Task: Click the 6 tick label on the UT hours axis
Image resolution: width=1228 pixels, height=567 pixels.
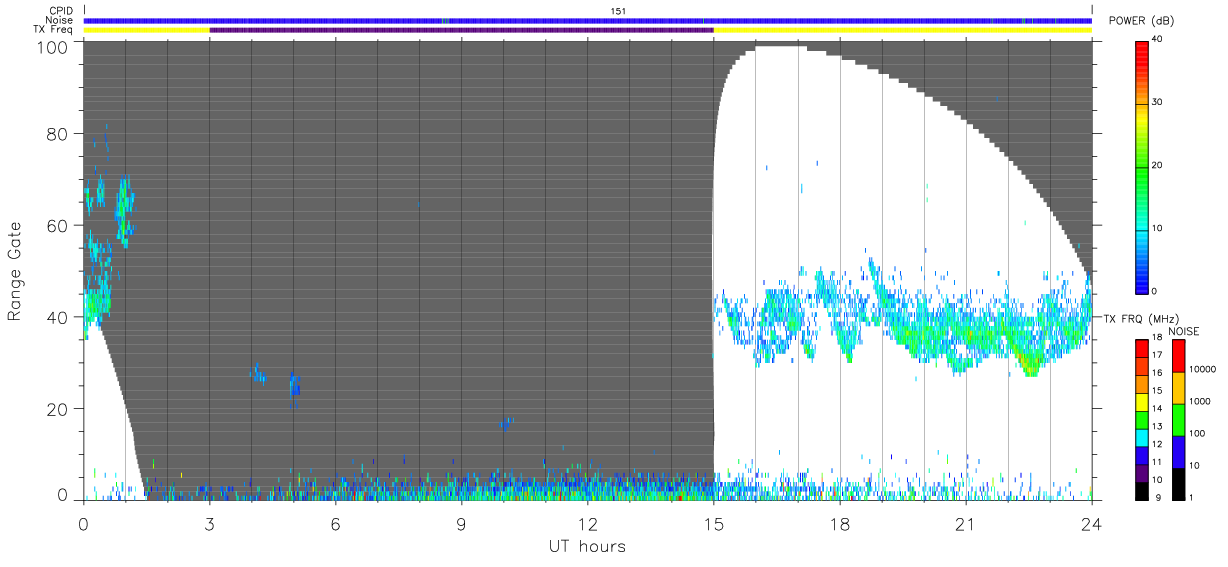Action: tap(336, 524)
